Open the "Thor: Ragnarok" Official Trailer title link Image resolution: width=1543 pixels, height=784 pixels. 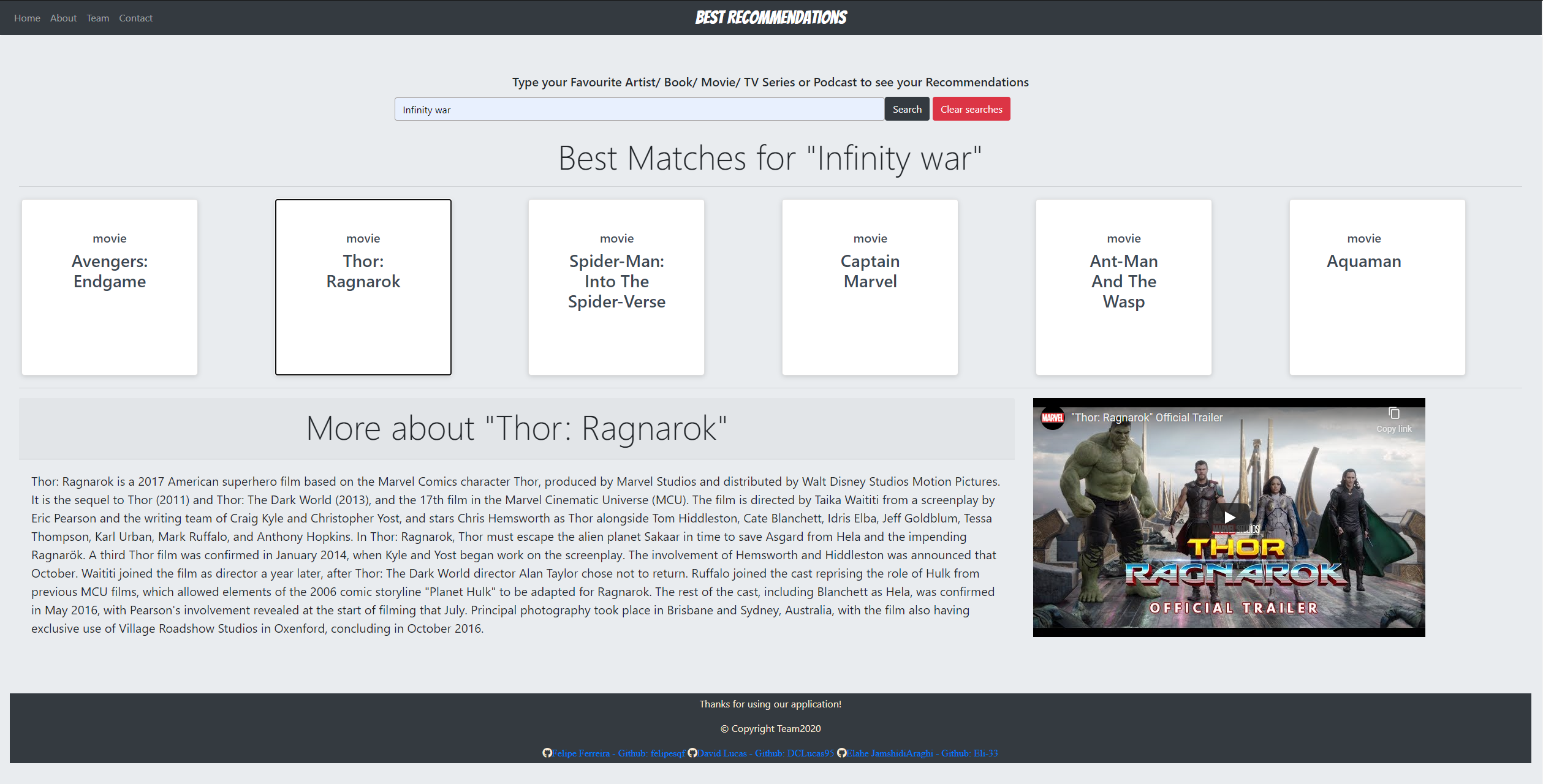pyautogui.click(x=1147, y=418)
